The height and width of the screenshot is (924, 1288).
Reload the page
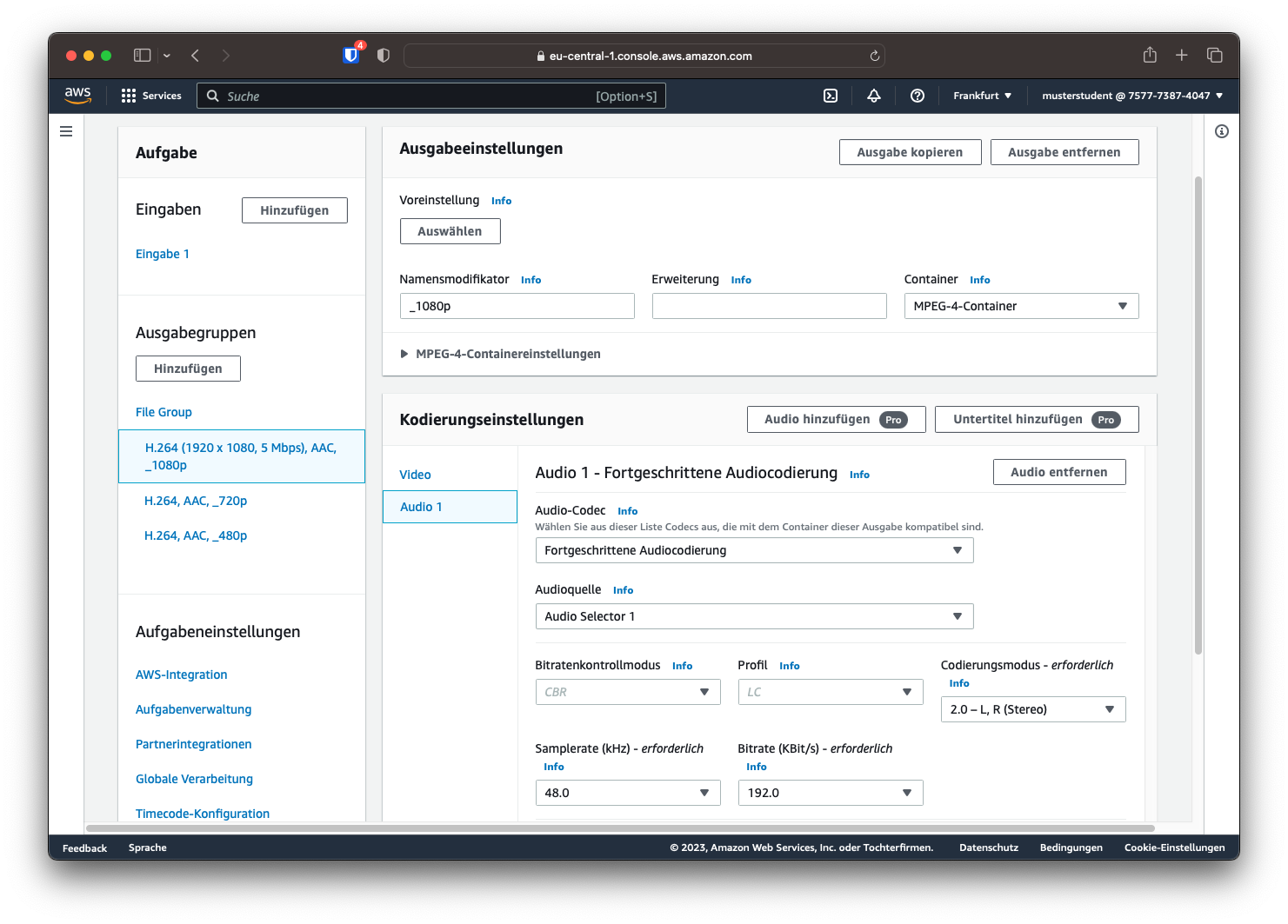pos(875,56)
